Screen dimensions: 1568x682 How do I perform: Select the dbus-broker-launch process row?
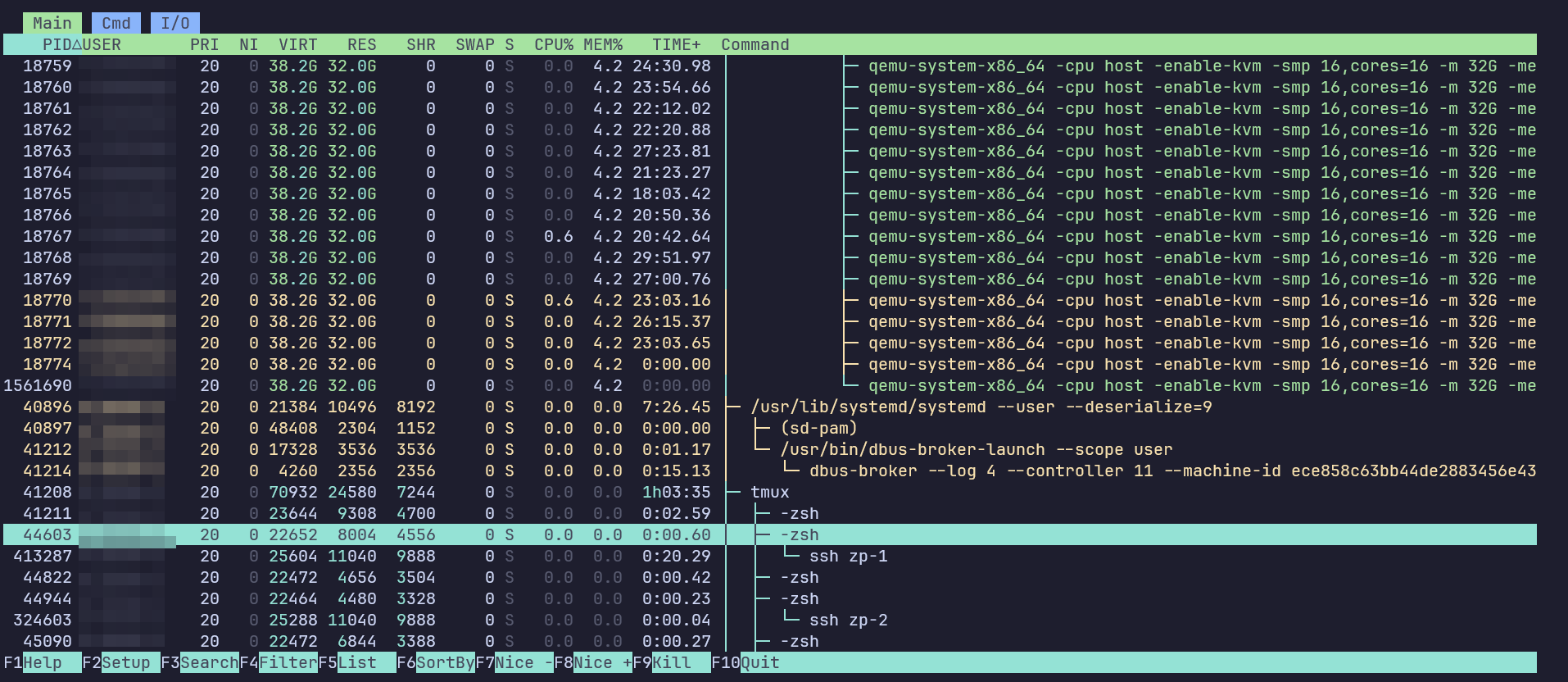click(x=770, y=449)
